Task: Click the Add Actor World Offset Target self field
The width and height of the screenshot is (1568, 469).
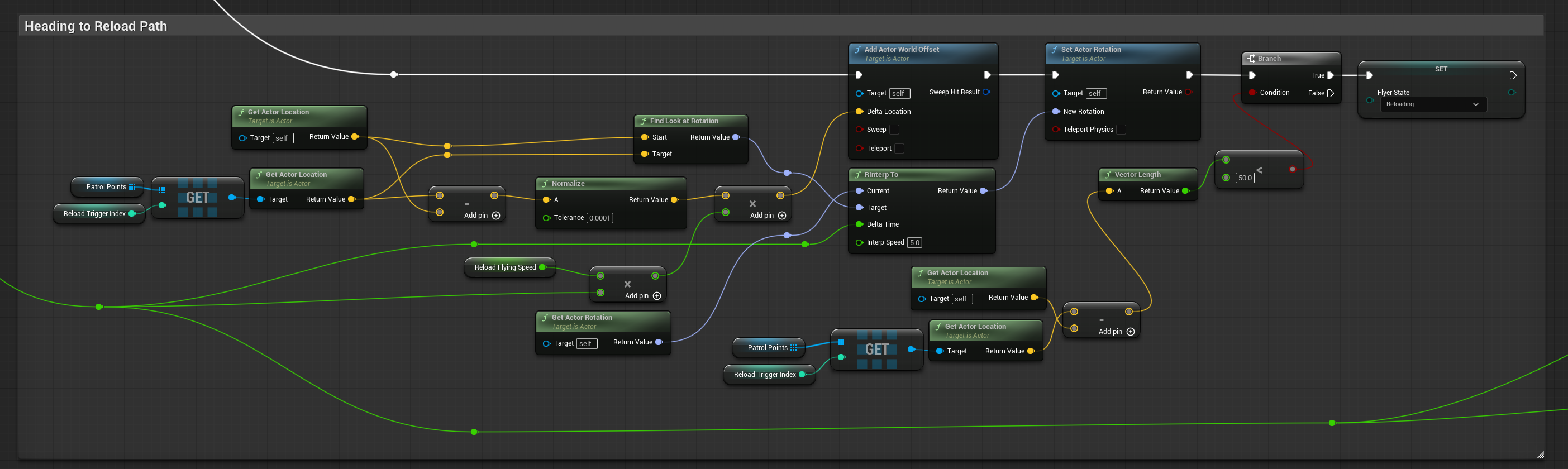Action: 899,94
